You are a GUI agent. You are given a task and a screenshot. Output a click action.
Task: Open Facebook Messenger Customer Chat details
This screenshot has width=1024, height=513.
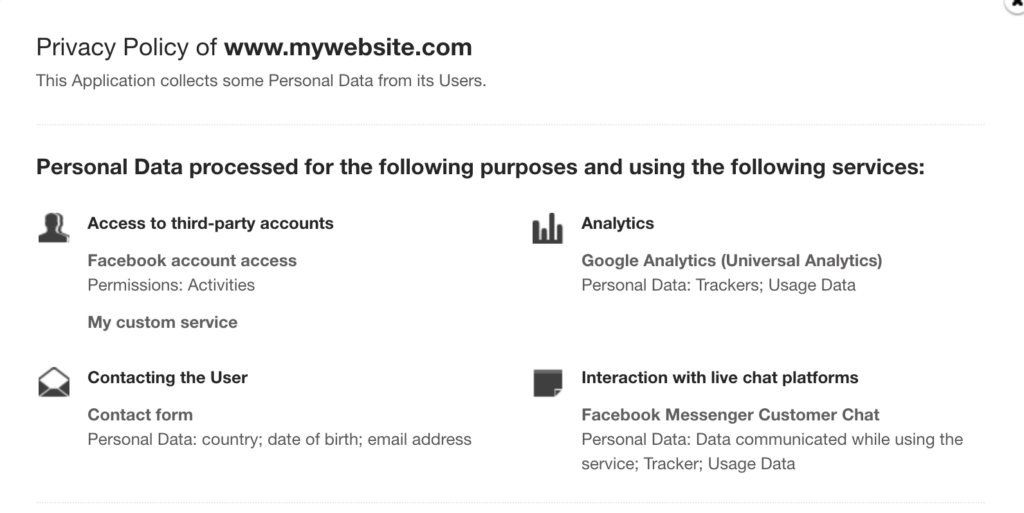730,414
